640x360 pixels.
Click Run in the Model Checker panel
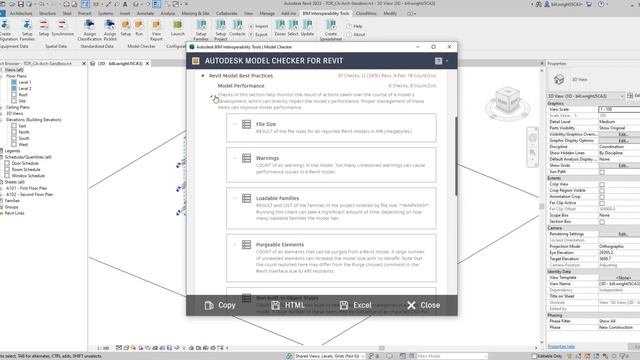tap(139, 28)
